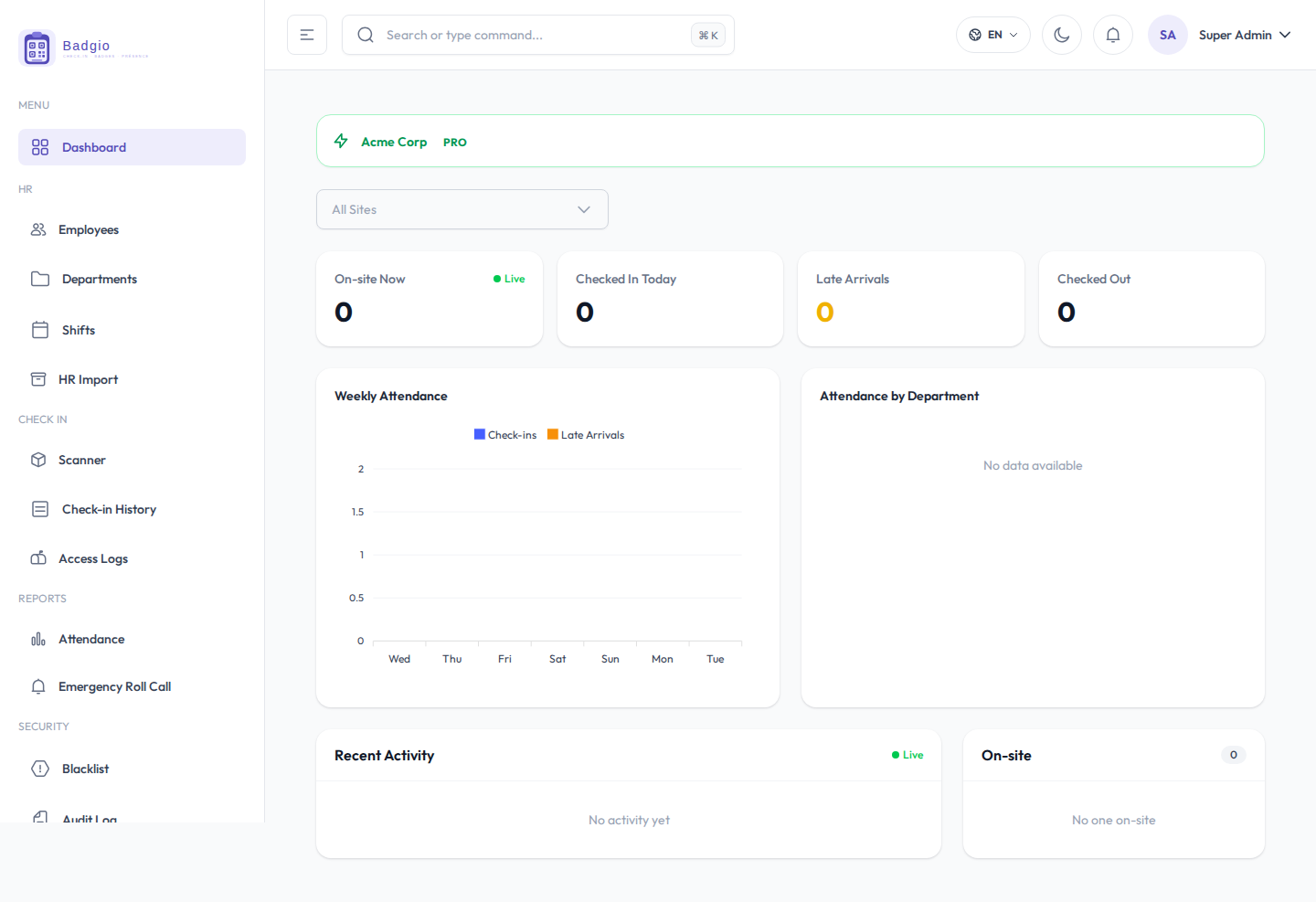Image resolution: width=1316 pixels, height=902 pixels.
Task: Click the Attendance bar chart icon
Action: click(38, 639)
